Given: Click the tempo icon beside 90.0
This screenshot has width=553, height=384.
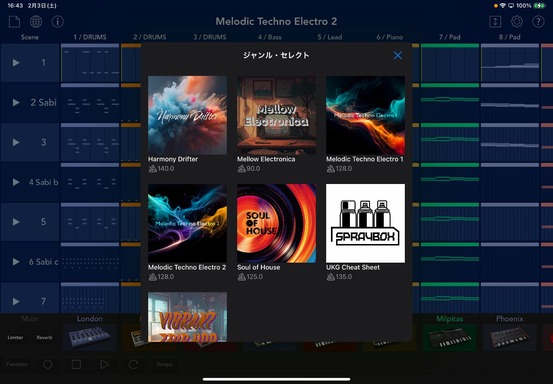Looking at the screenshot, I should pos(241,169).
